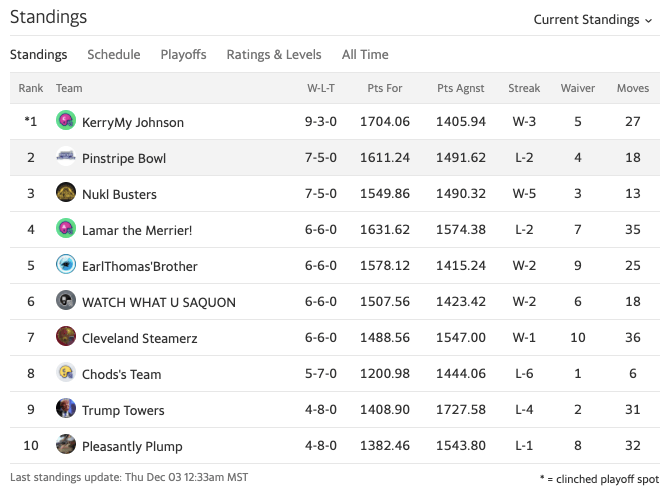Click the Trump Towers team name
669x497 pixels.
click(123, 410)
